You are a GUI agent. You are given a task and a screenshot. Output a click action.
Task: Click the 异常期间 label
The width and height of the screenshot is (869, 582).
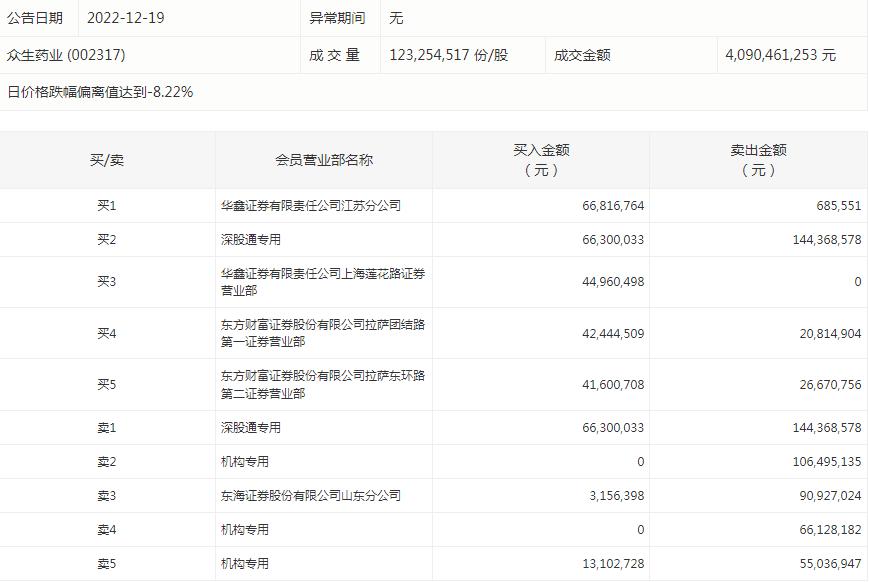(337, 18)
